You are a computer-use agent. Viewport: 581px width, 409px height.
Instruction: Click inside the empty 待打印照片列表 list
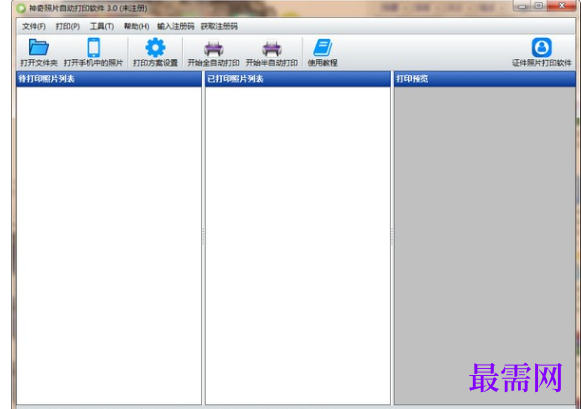[109, 245]
